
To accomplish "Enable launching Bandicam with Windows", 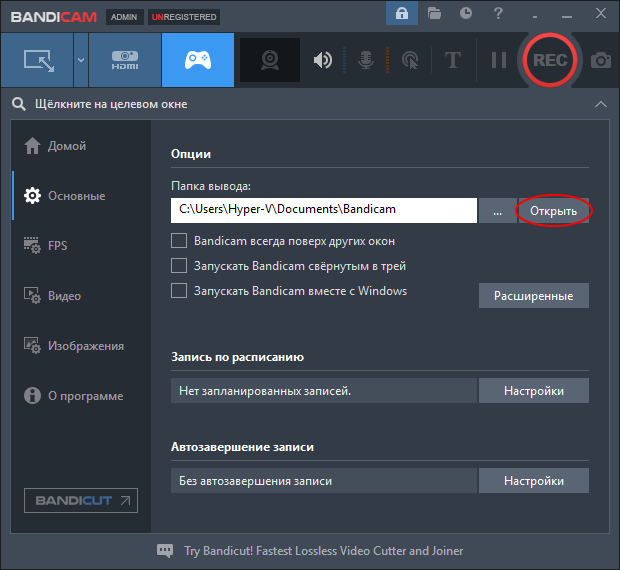I will [179, 291].
